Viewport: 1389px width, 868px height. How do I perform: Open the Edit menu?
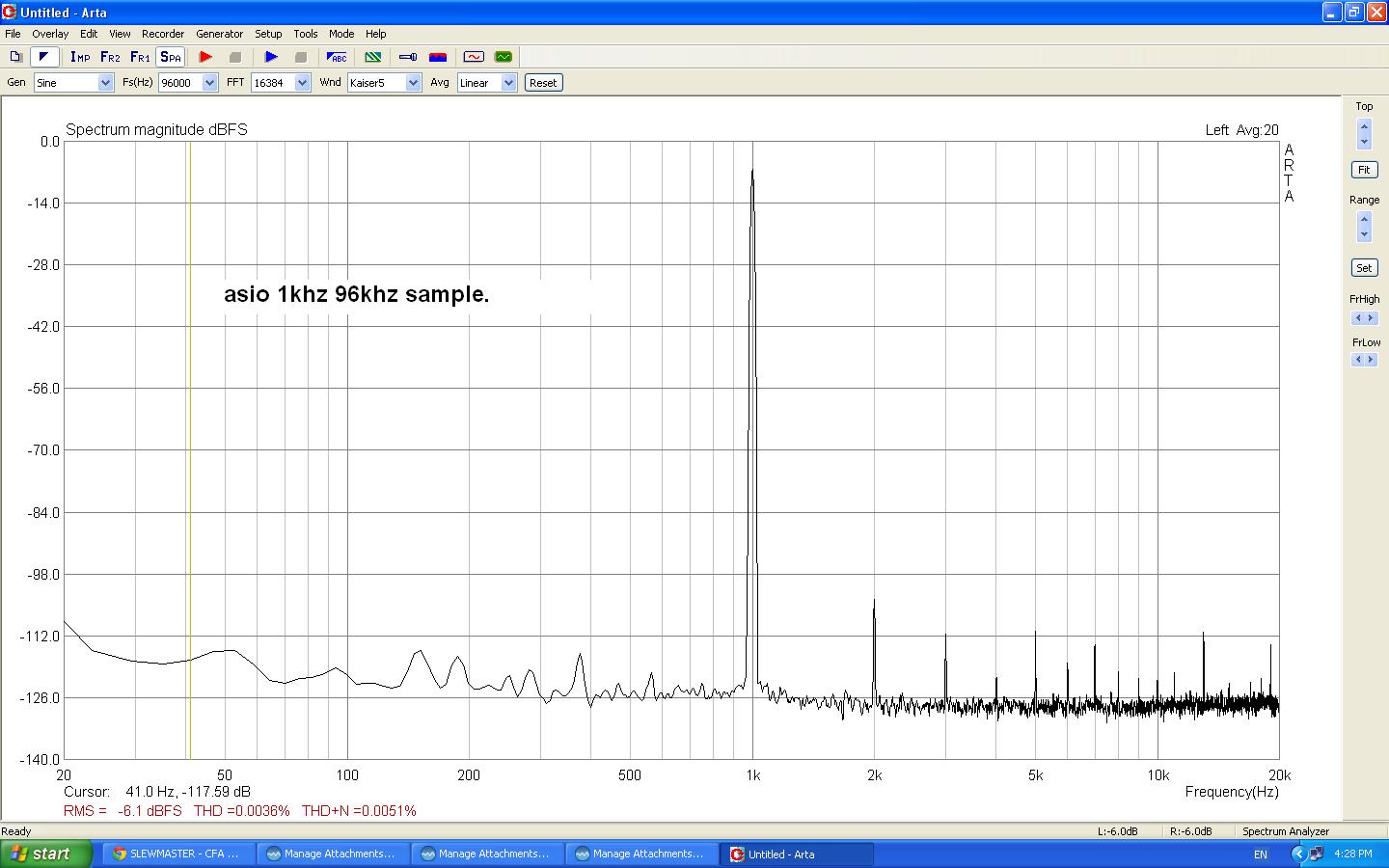pyautogui.click(x=89, y=34)
